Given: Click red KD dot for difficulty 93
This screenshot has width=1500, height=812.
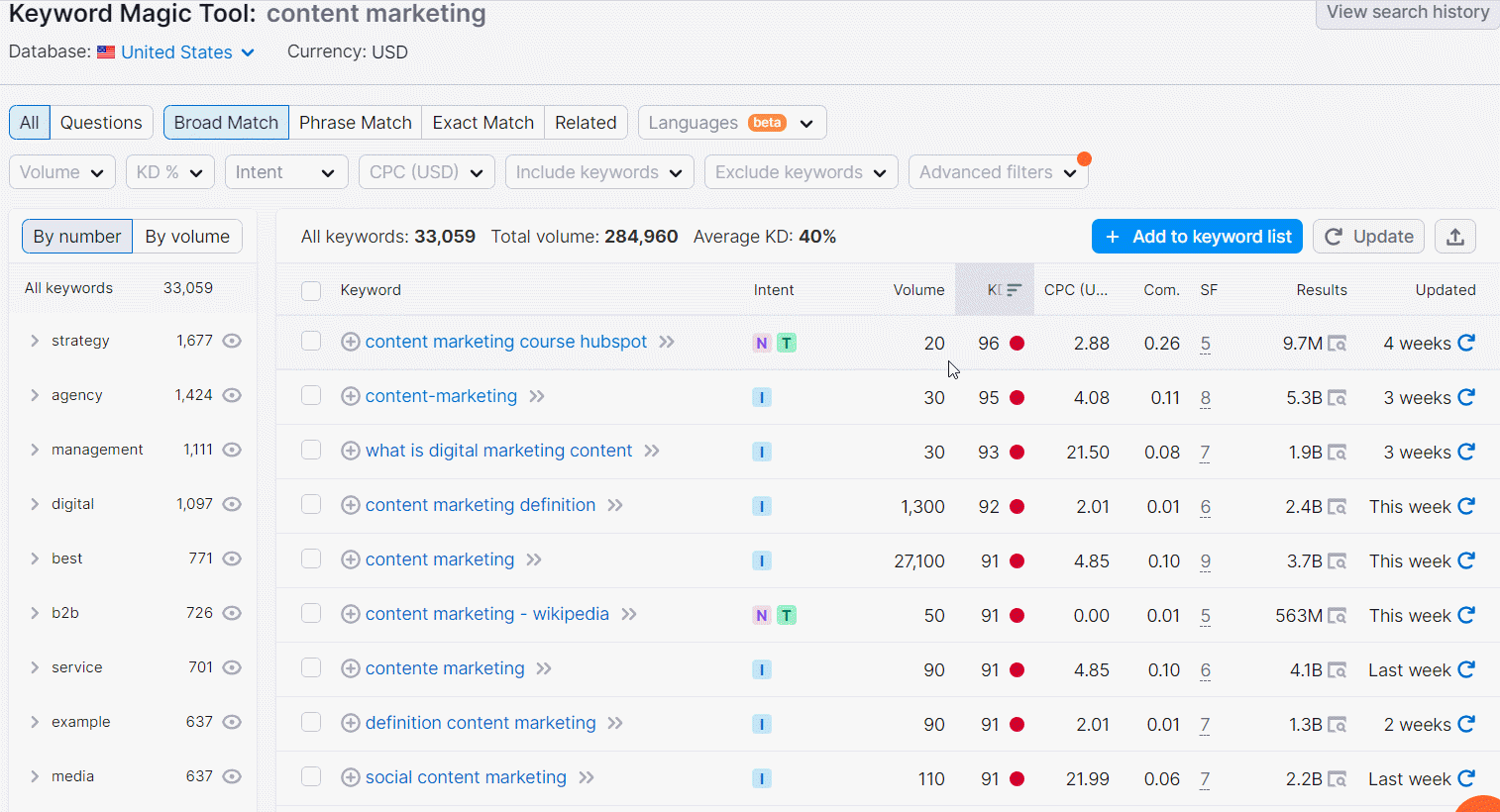Looking at the screenshot, I should [1017, 453].
